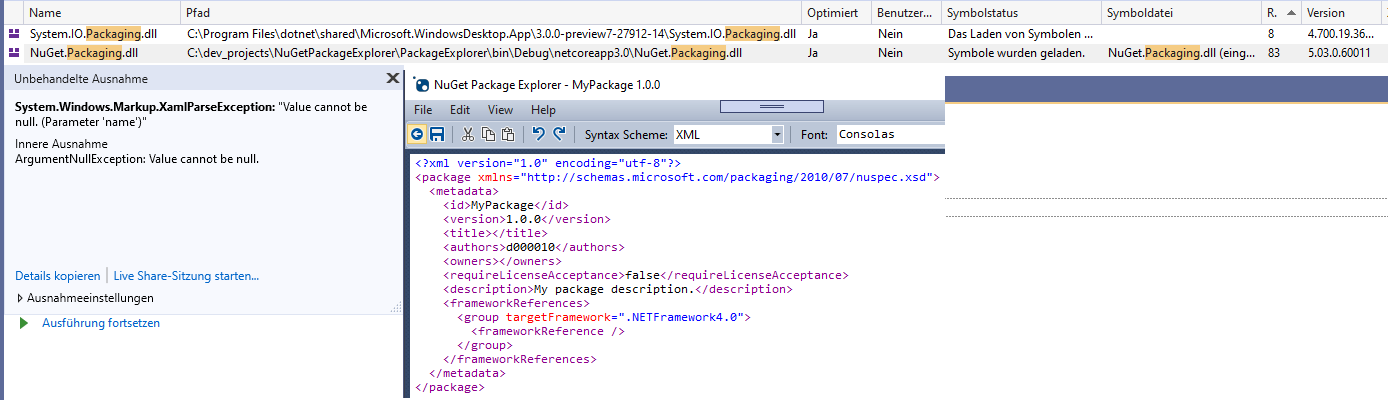Viewport: 1388px width, 400px height.
Task: Click the Benutzer... column header
Action: coord(905,13)
